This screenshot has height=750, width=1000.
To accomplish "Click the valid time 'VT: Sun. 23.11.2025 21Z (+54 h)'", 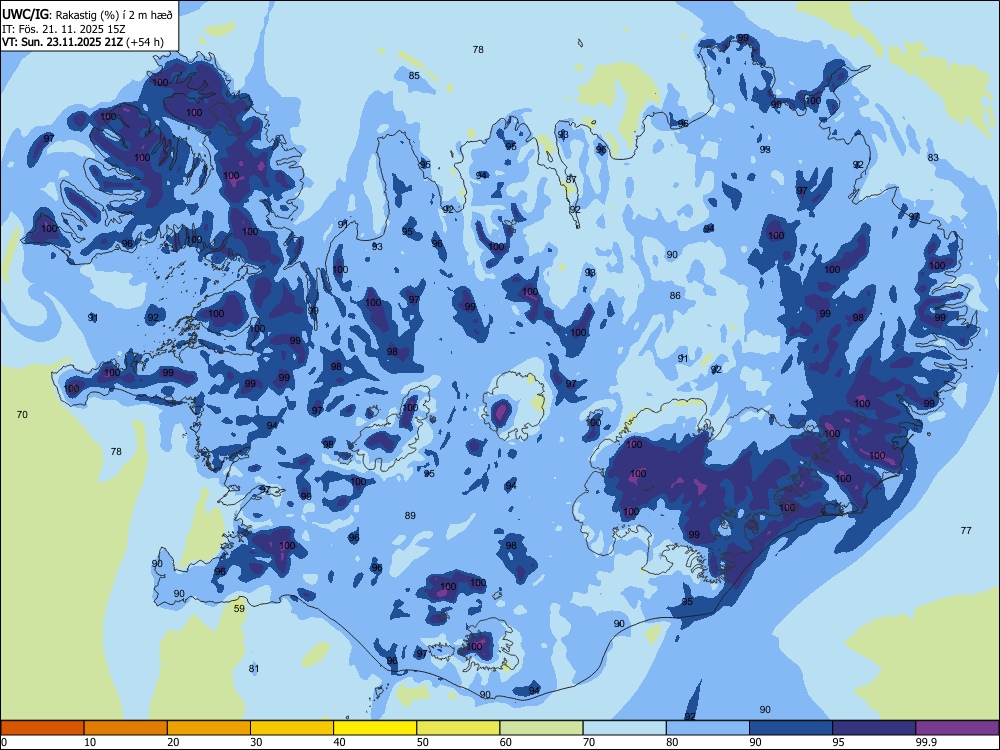I will 83,42.
